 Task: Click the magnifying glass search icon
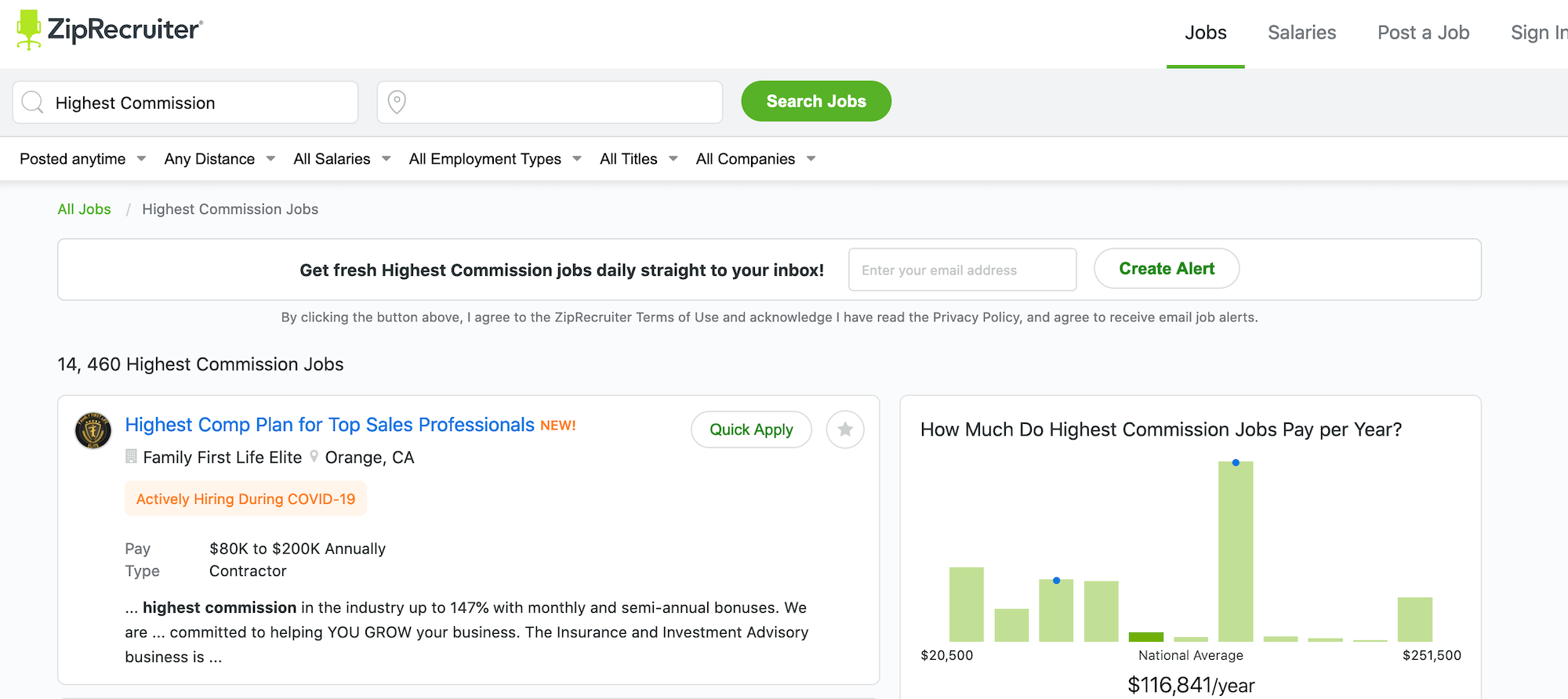tap(33, 103)
